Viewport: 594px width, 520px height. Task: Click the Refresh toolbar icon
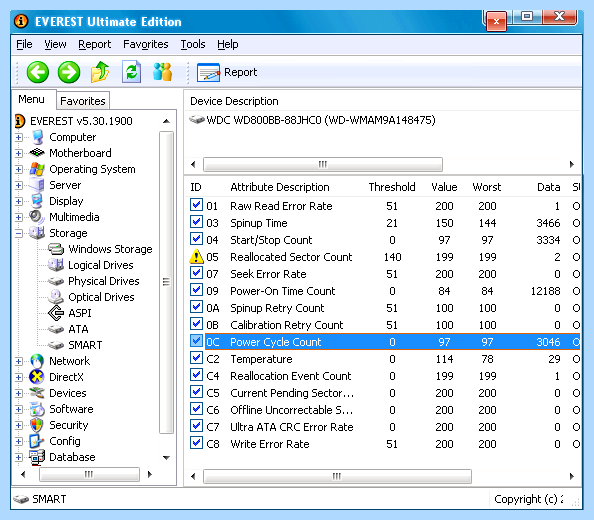131,72
